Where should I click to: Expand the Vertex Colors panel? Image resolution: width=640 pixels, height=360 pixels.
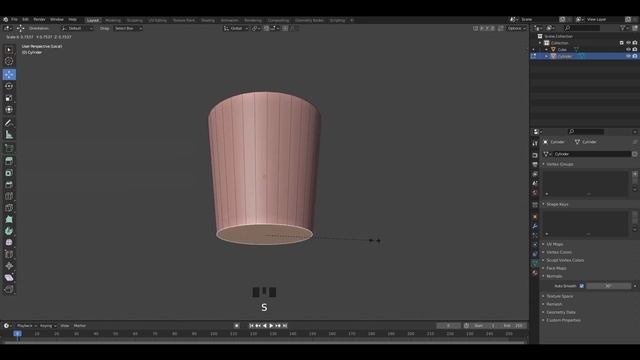coord(559,252)
